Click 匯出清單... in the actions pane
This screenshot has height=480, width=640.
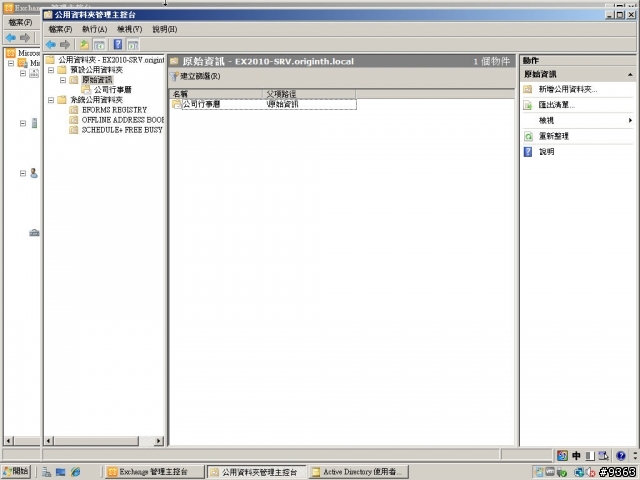pos(556,105)
